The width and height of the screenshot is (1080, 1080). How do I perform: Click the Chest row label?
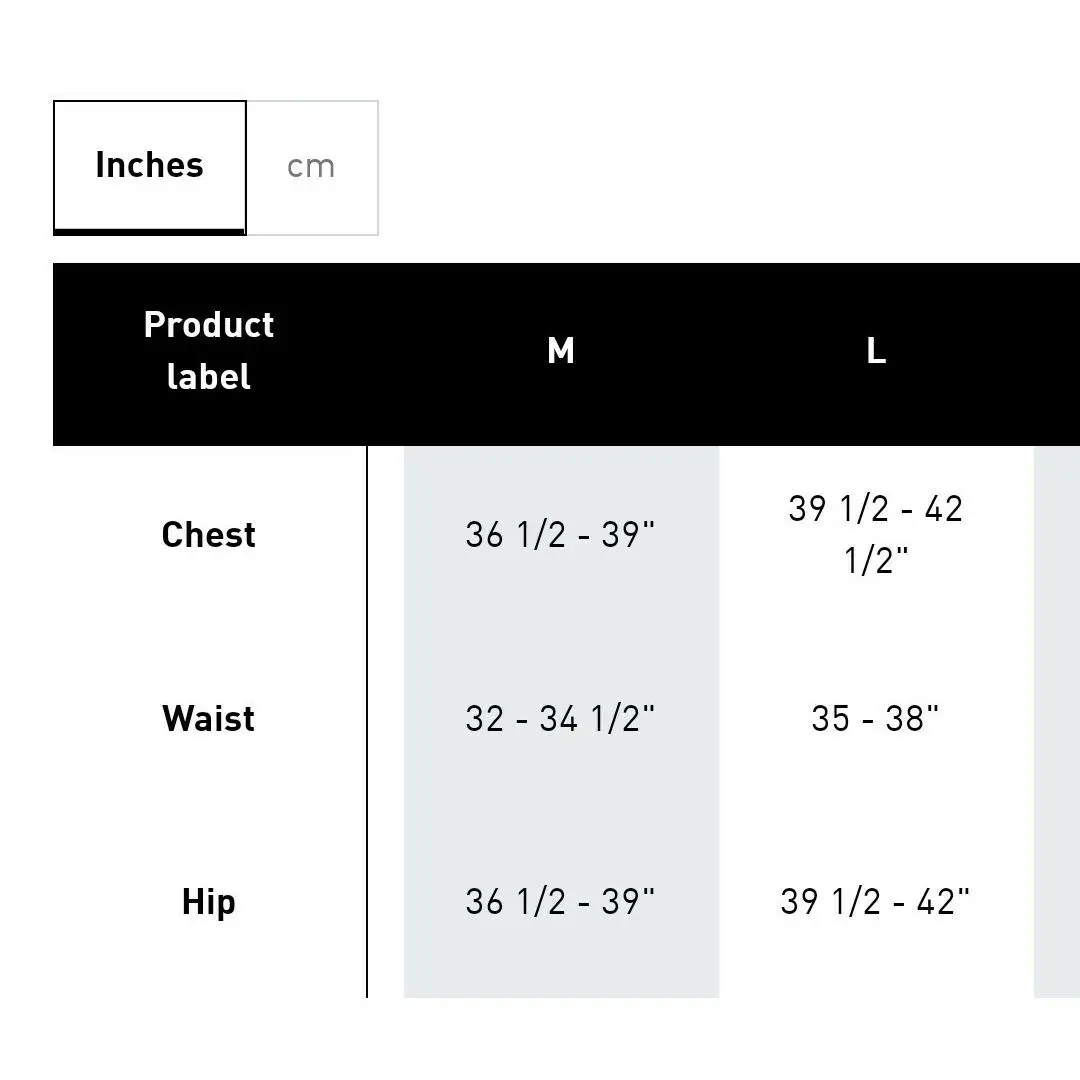click(x=209, y=534)
